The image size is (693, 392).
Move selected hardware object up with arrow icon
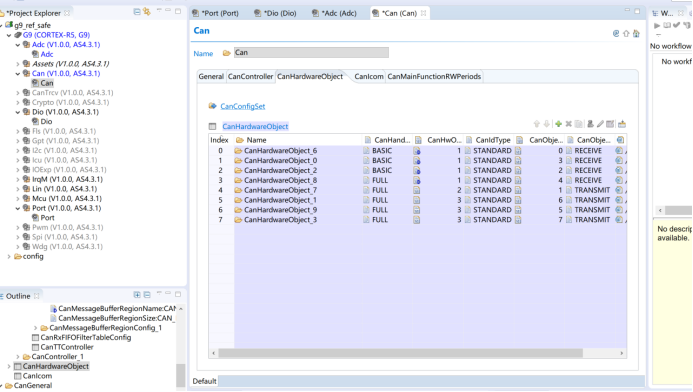[x=537, y=124]
